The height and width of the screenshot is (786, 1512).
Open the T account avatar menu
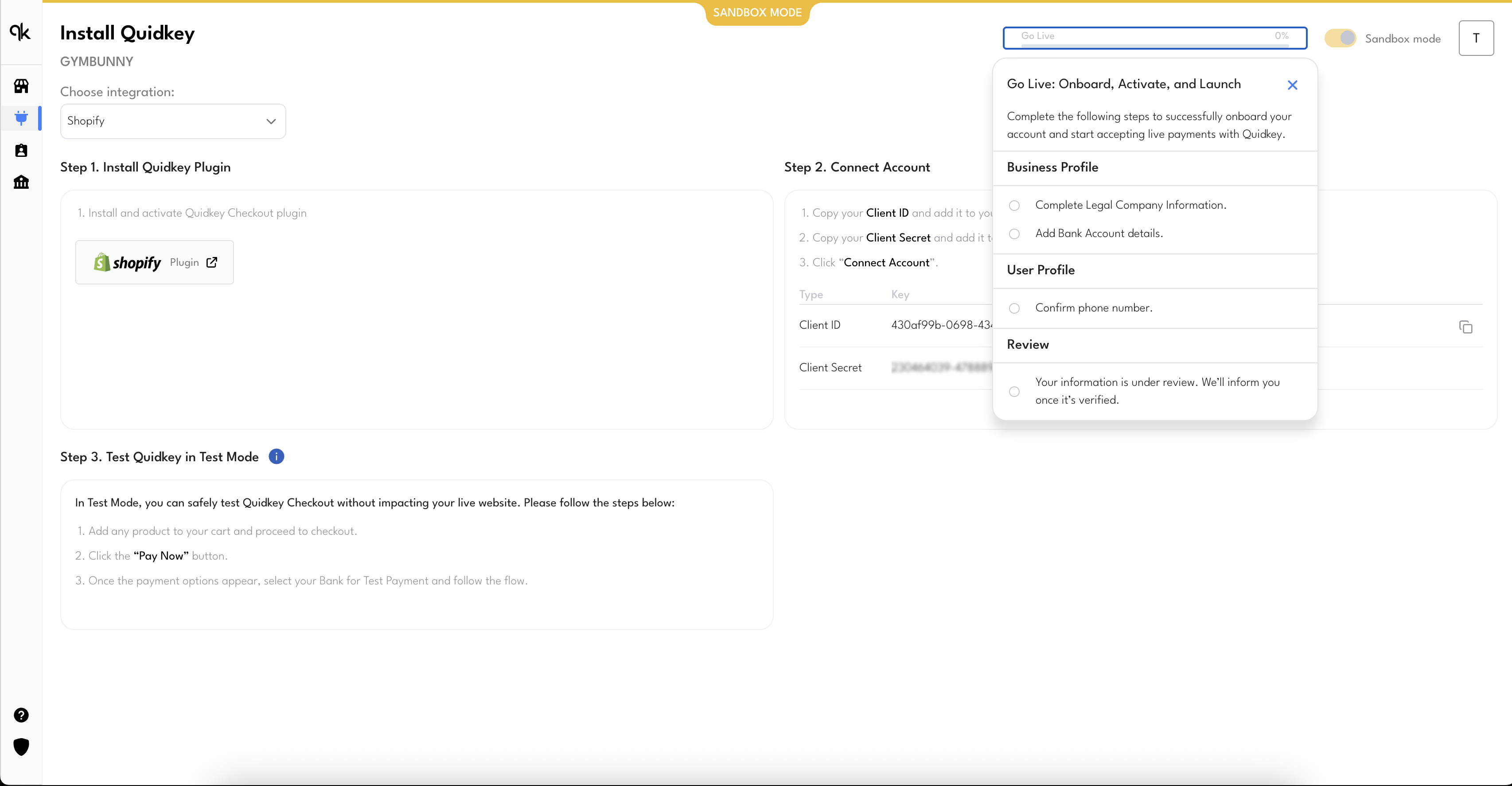click(x=1476, y=38)
